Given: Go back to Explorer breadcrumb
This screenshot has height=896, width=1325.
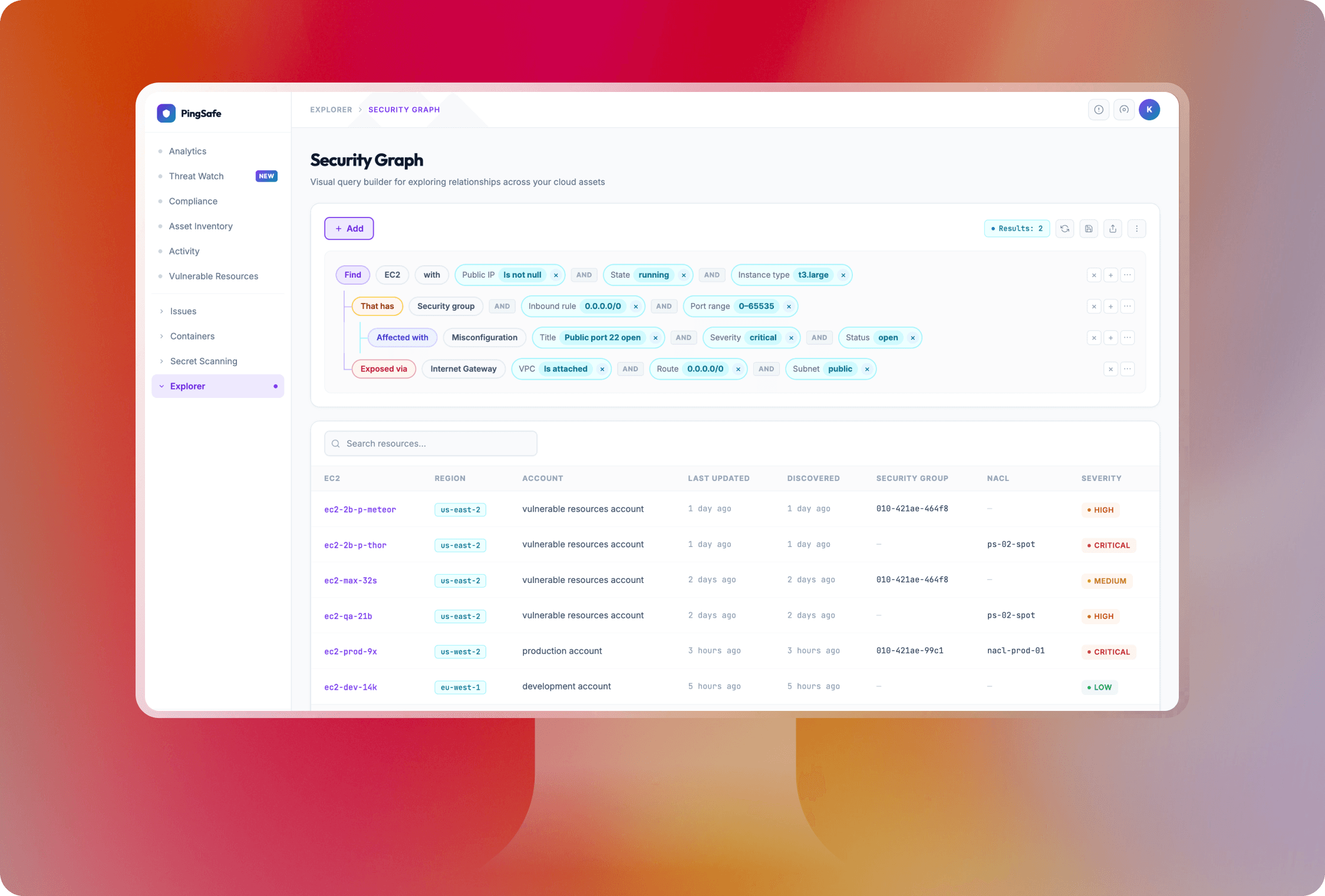Looking at the screenshot, I should tap(331, 110).
